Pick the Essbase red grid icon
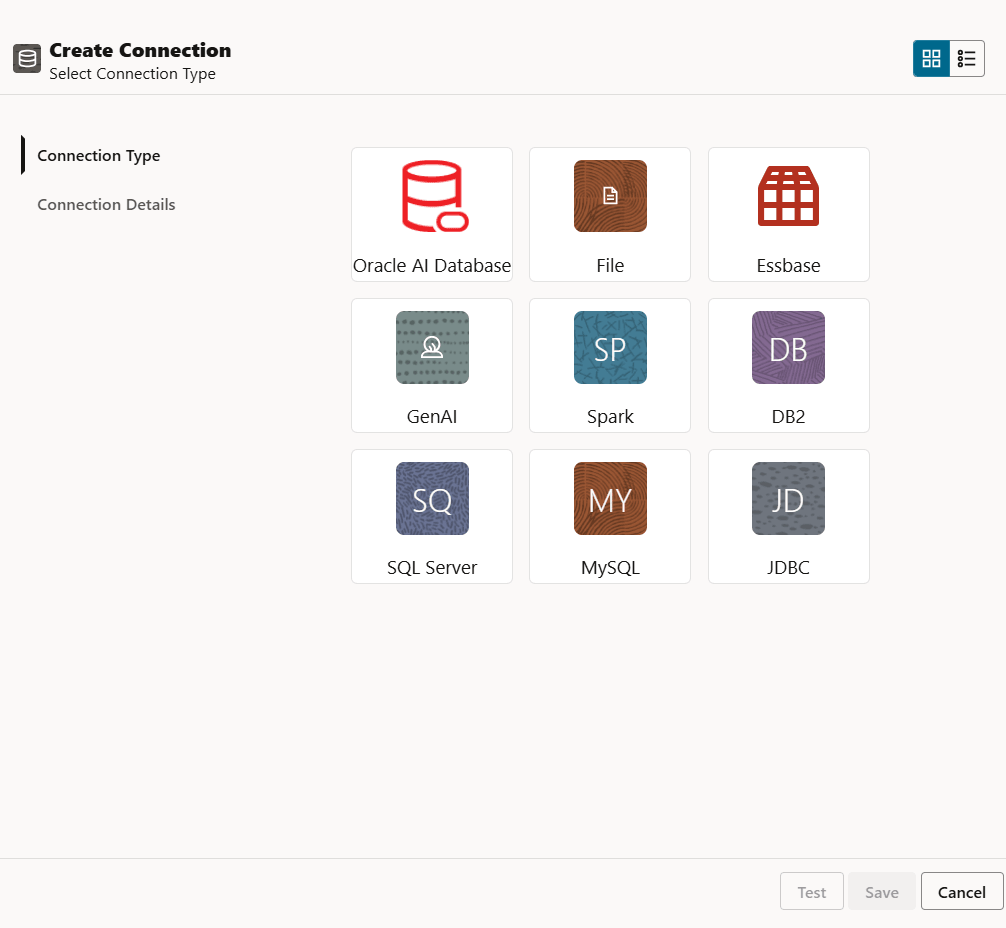 point(788,196)
